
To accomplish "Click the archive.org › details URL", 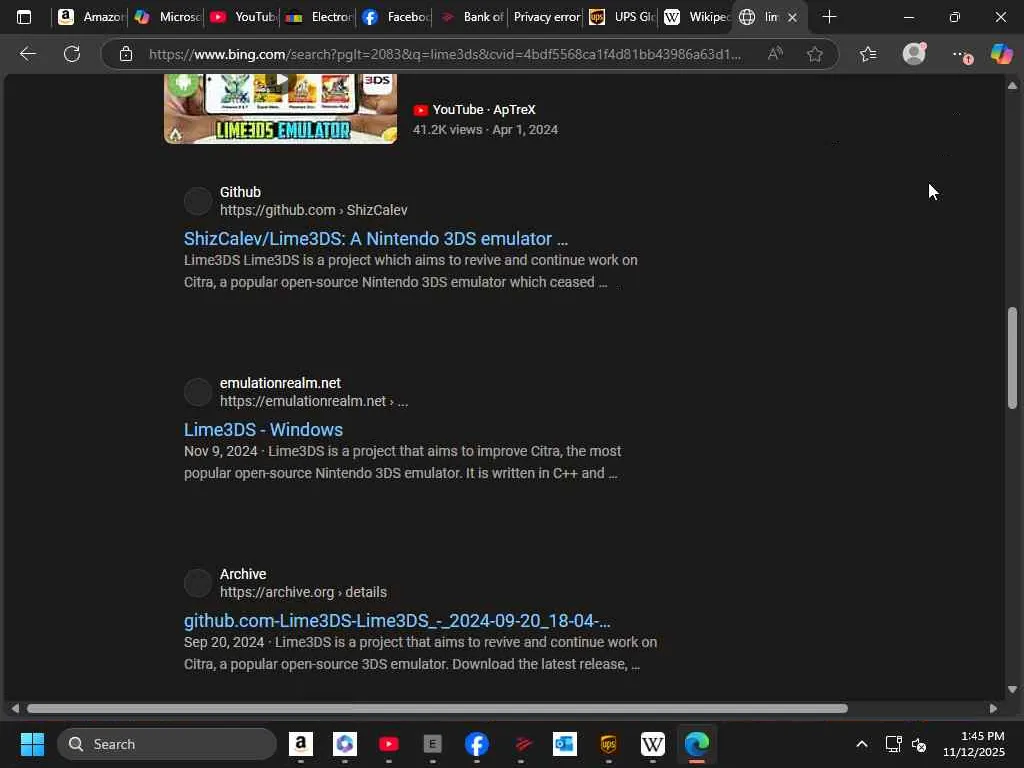I will (303, 592).
